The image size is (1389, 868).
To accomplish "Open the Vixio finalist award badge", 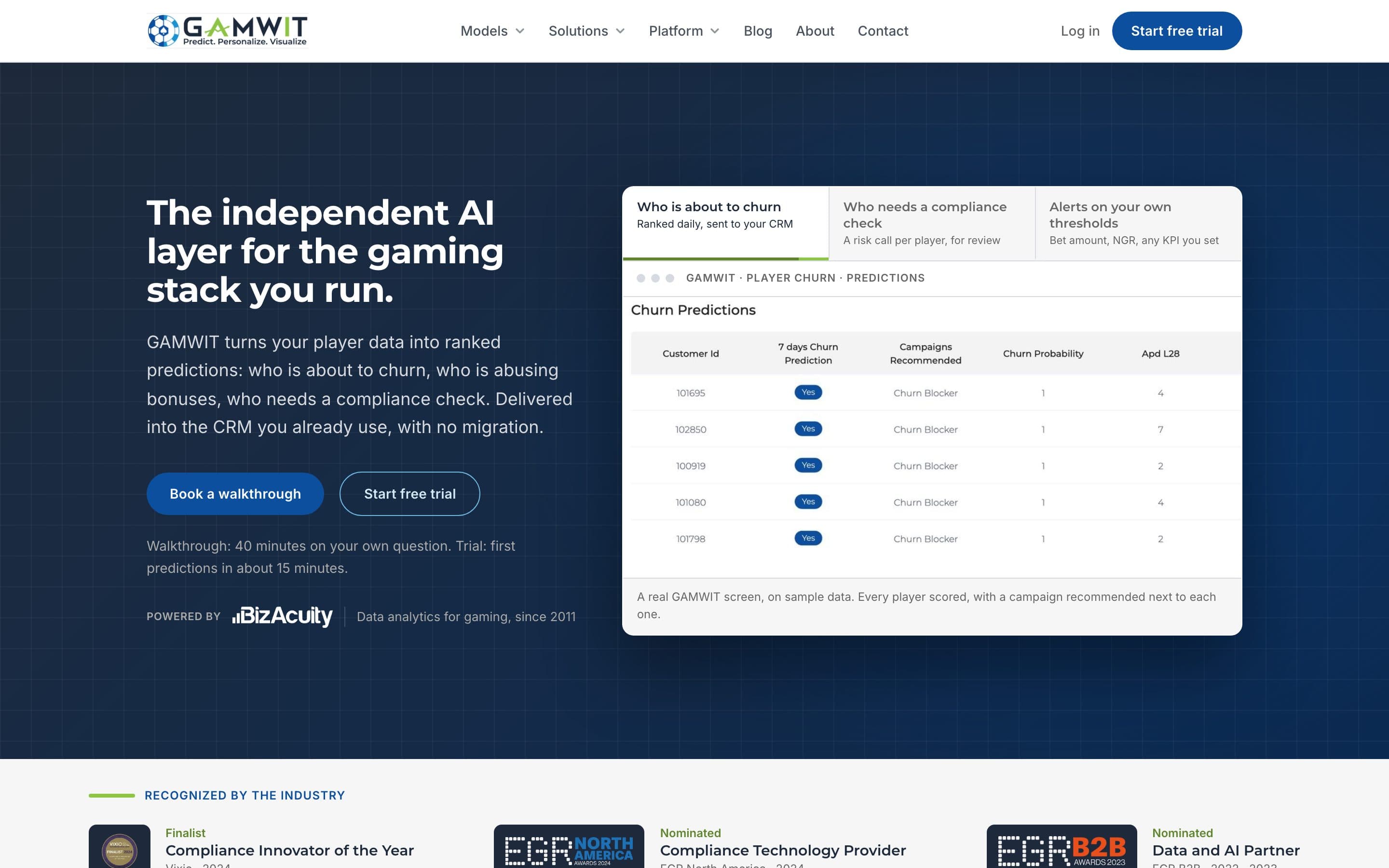I will click(120, 847).
